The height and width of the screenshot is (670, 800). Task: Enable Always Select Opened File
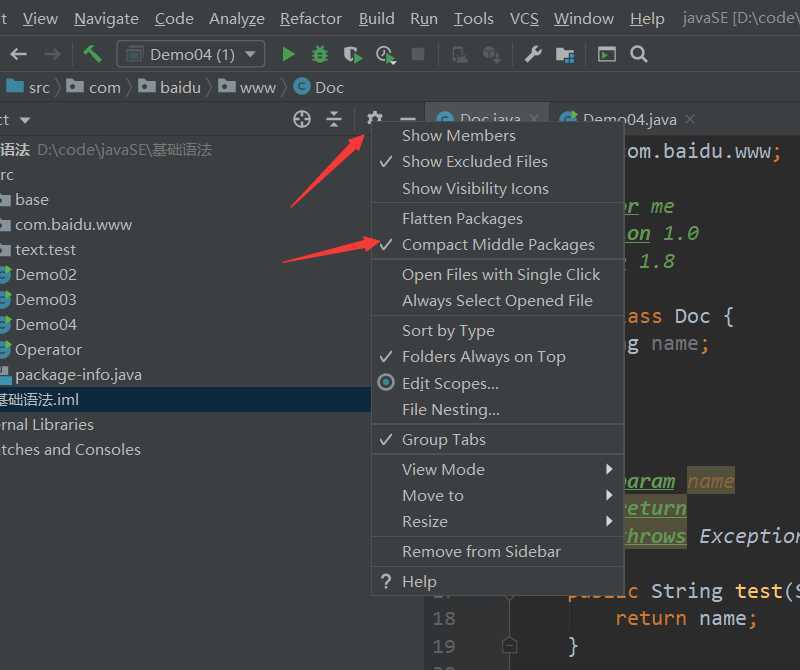(x=498, y=301)
